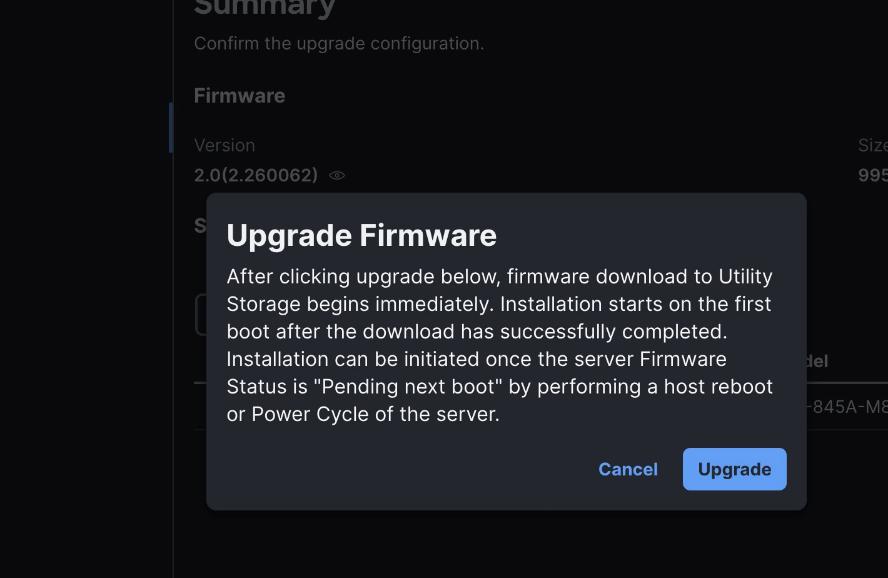Click the dimmed Summary page heading
The image size is (888, 578).
(x=264, y=8)
